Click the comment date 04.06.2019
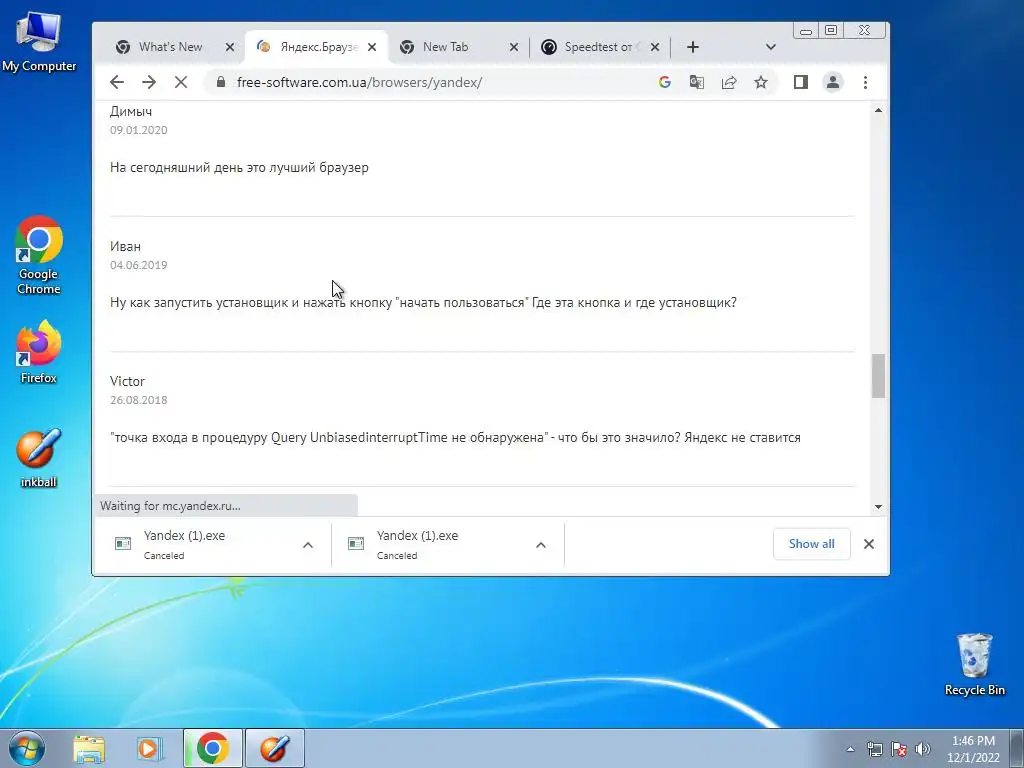This screenshot has height=768, width=1024. pos(138,265)
